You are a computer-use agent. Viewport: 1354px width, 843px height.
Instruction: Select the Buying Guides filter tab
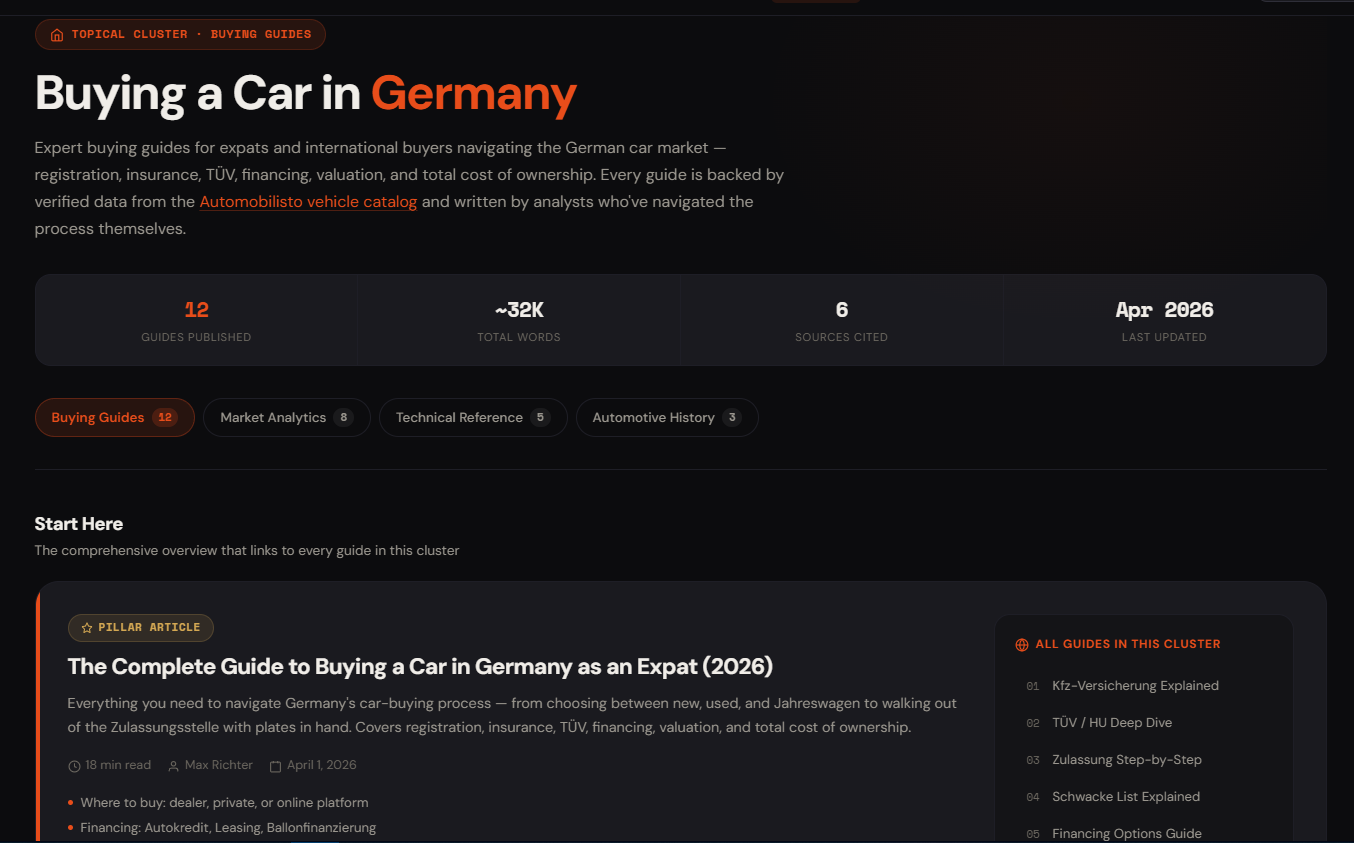pos(115,418)
